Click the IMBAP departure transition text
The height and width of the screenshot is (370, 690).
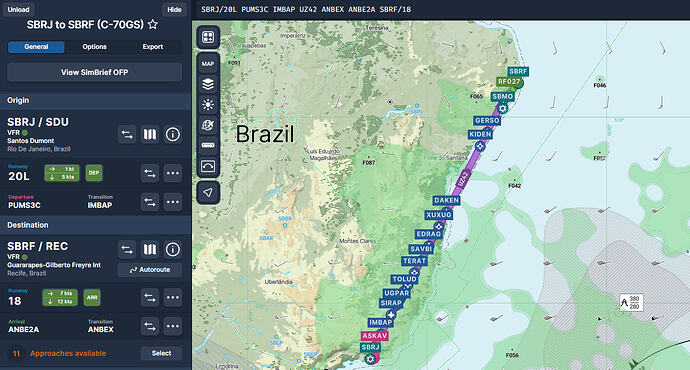point(100,205)
